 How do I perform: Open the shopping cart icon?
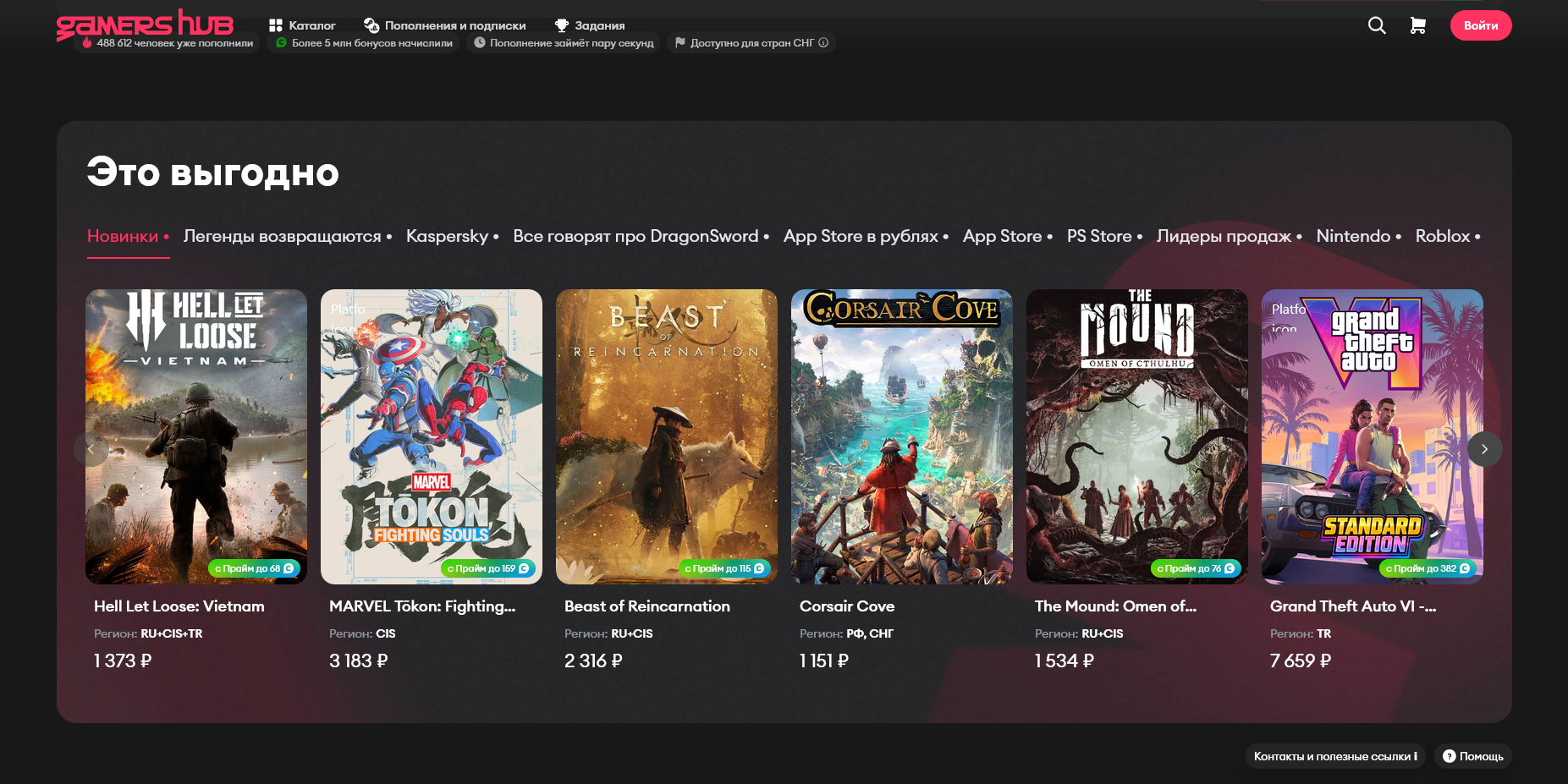[1417, 25]
